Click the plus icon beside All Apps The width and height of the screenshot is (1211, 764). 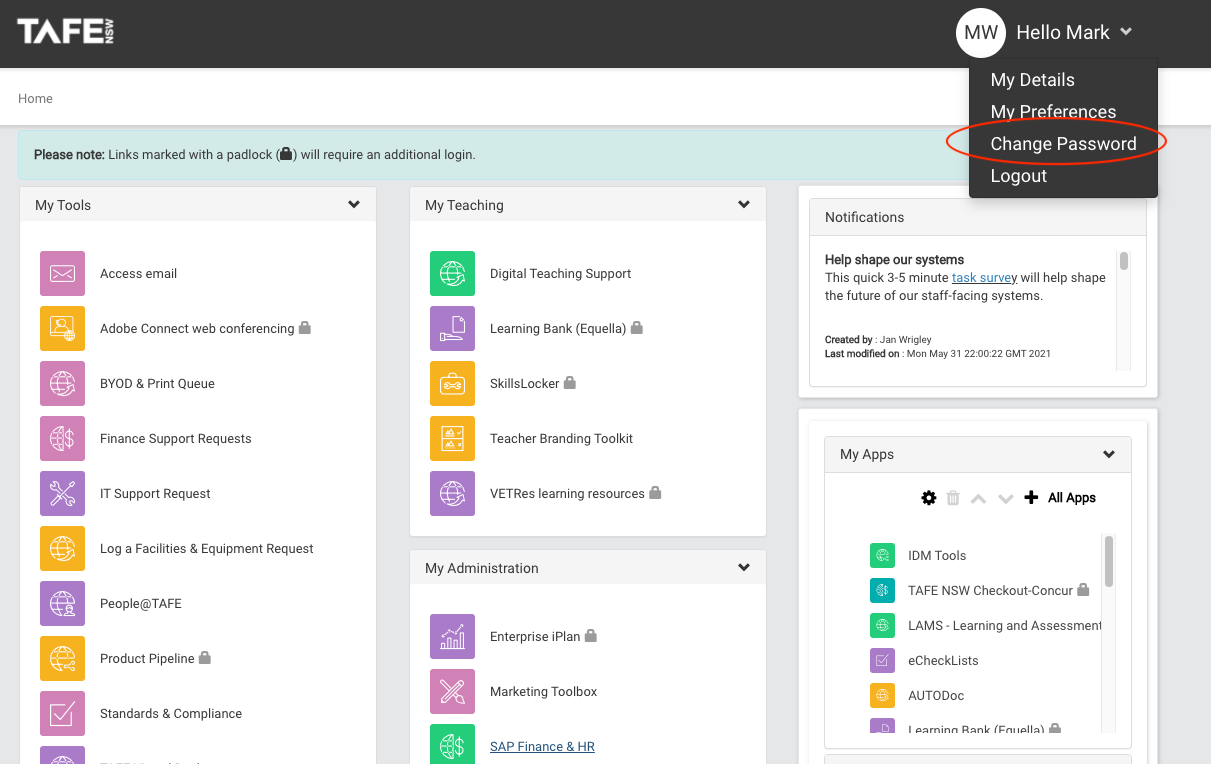pyautogui.click(x=1032, y=498)
